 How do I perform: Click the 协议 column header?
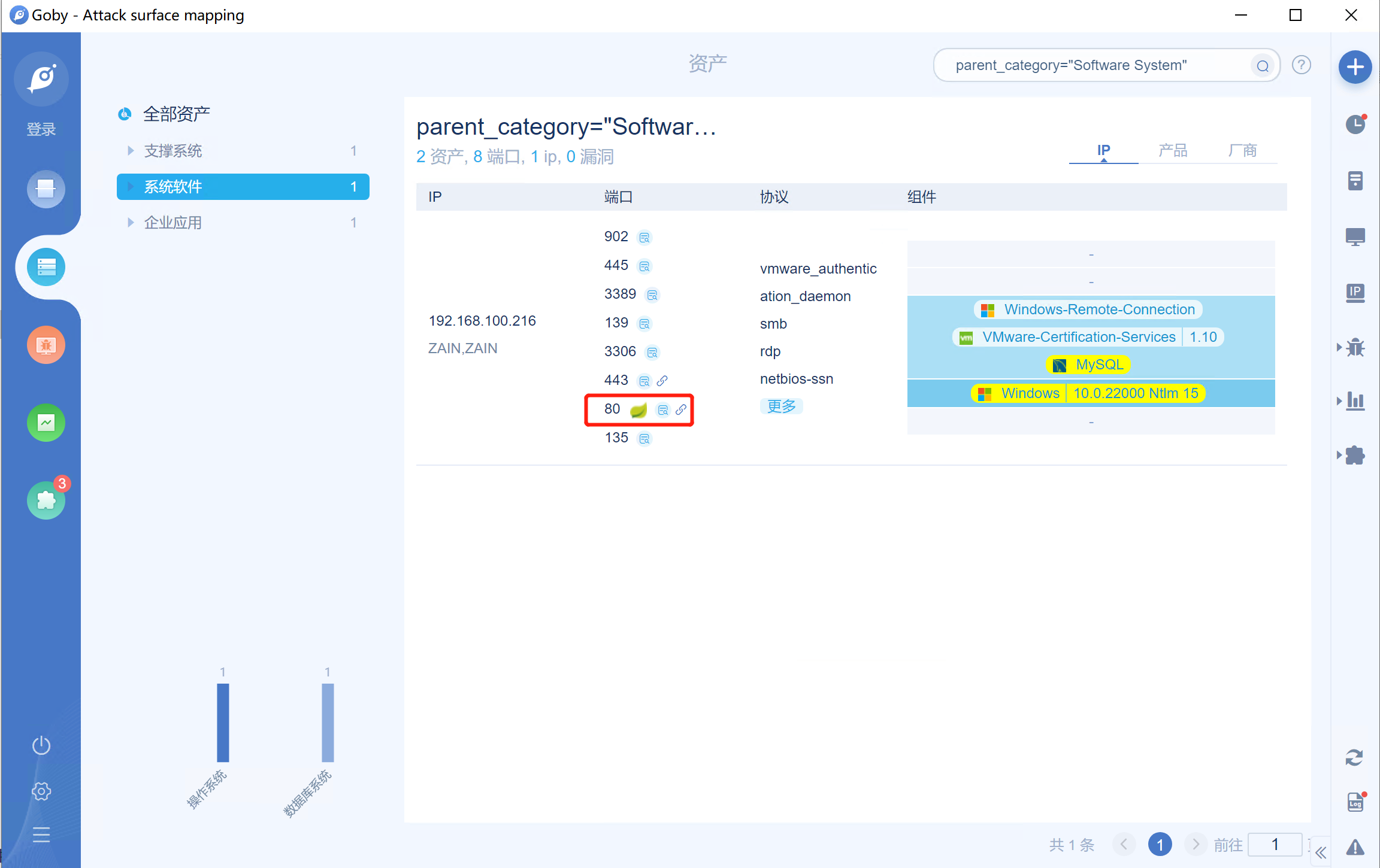pyautogui.click(x=774, y=197)
